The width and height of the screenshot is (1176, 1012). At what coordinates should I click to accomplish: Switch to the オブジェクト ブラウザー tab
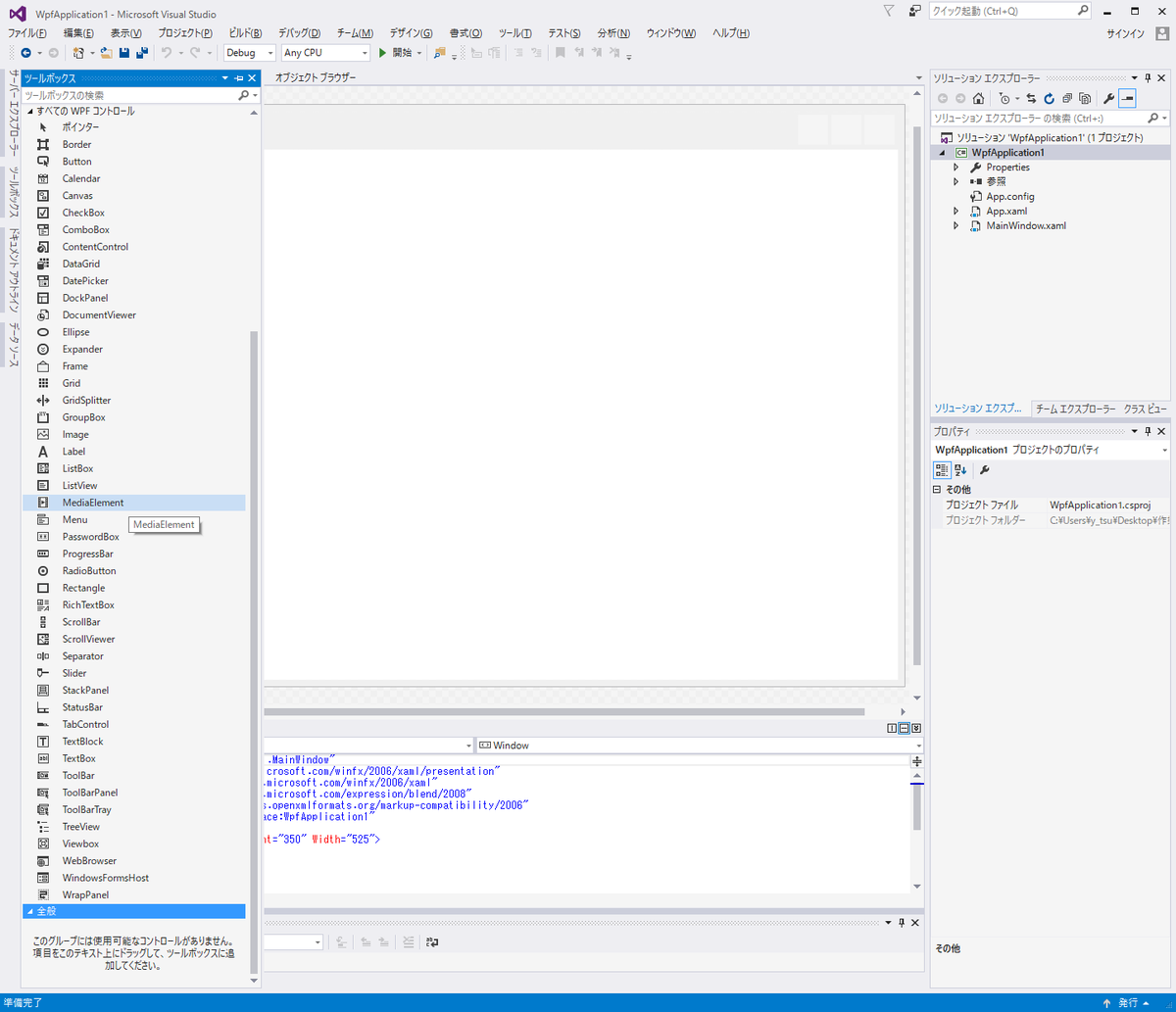click(x=316, y=77)
